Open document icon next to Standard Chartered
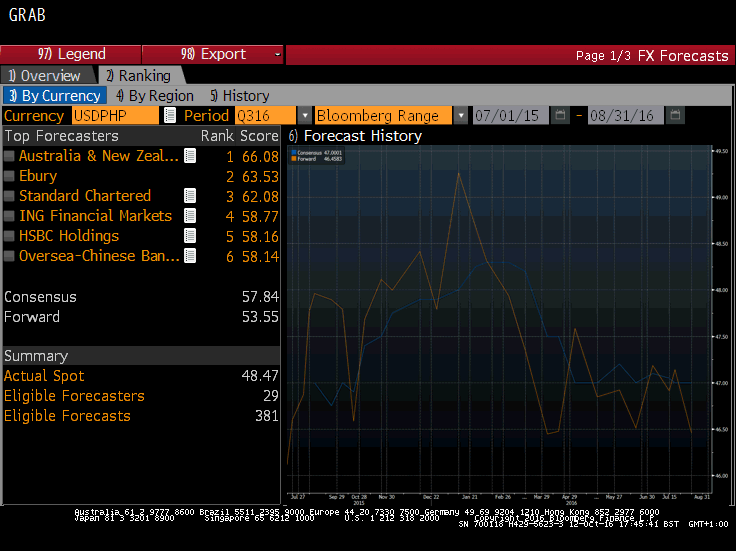This screenshot has height=551, width=736. [190, 196]
